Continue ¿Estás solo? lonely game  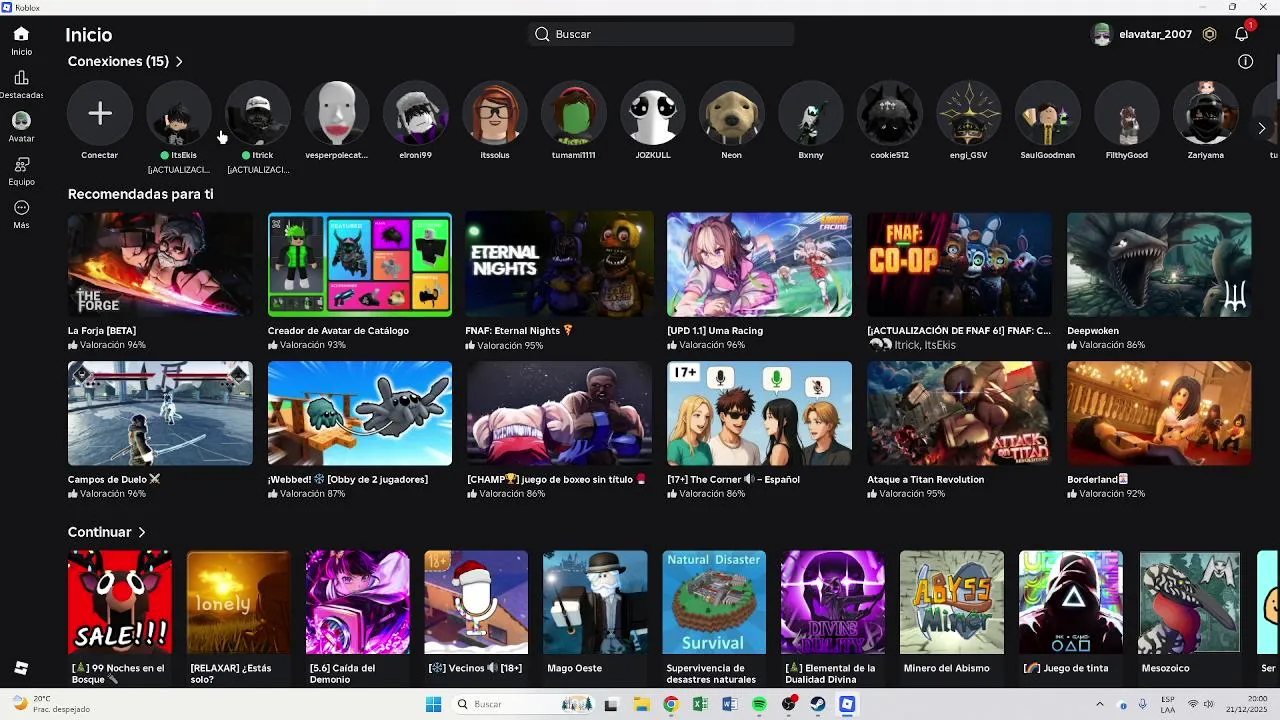(x=239, y=602)
